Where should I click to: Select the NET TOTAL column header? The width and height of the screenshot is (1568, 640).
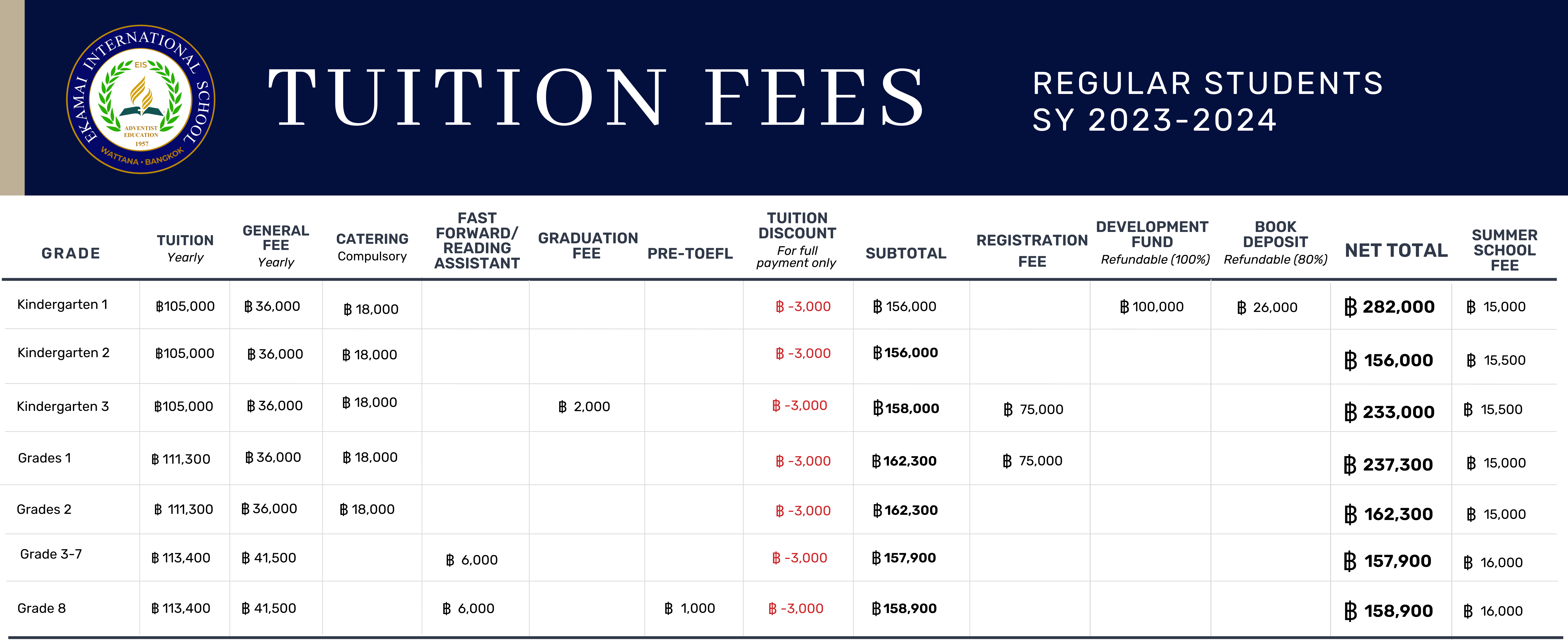click(x=1396, y=250)
